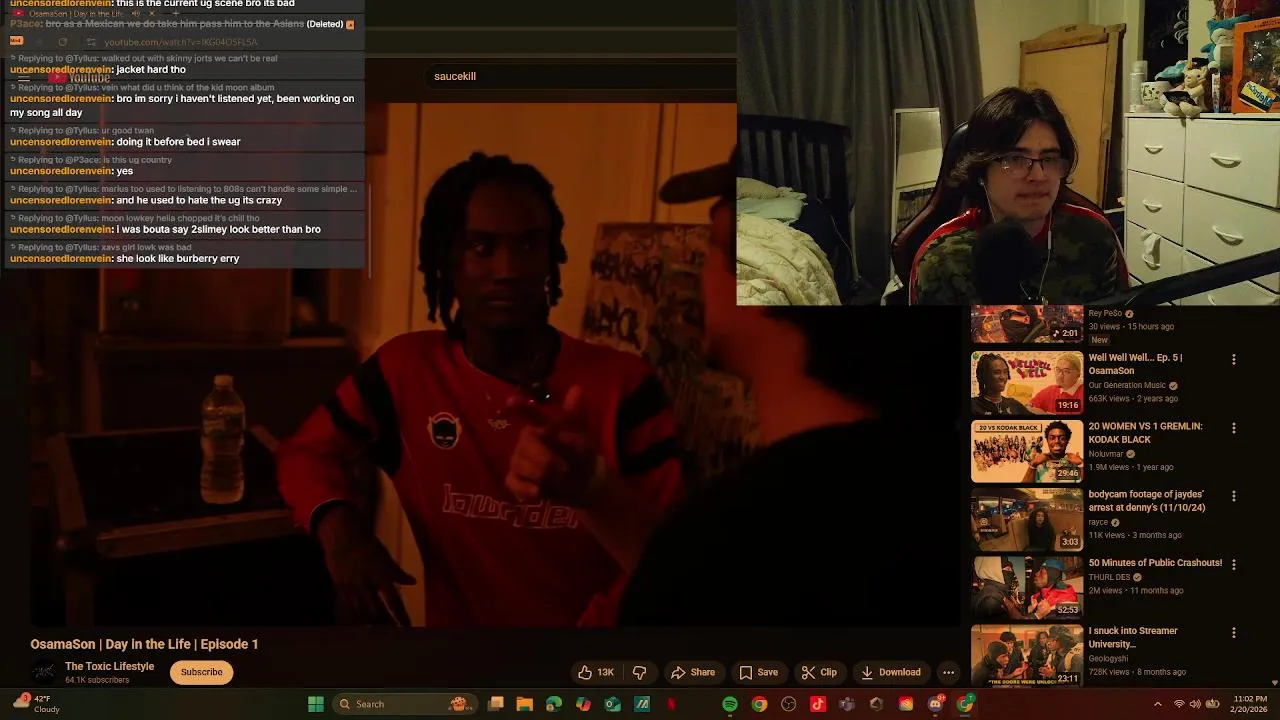Click the THURL DES channel name

tap(1109, 577)
